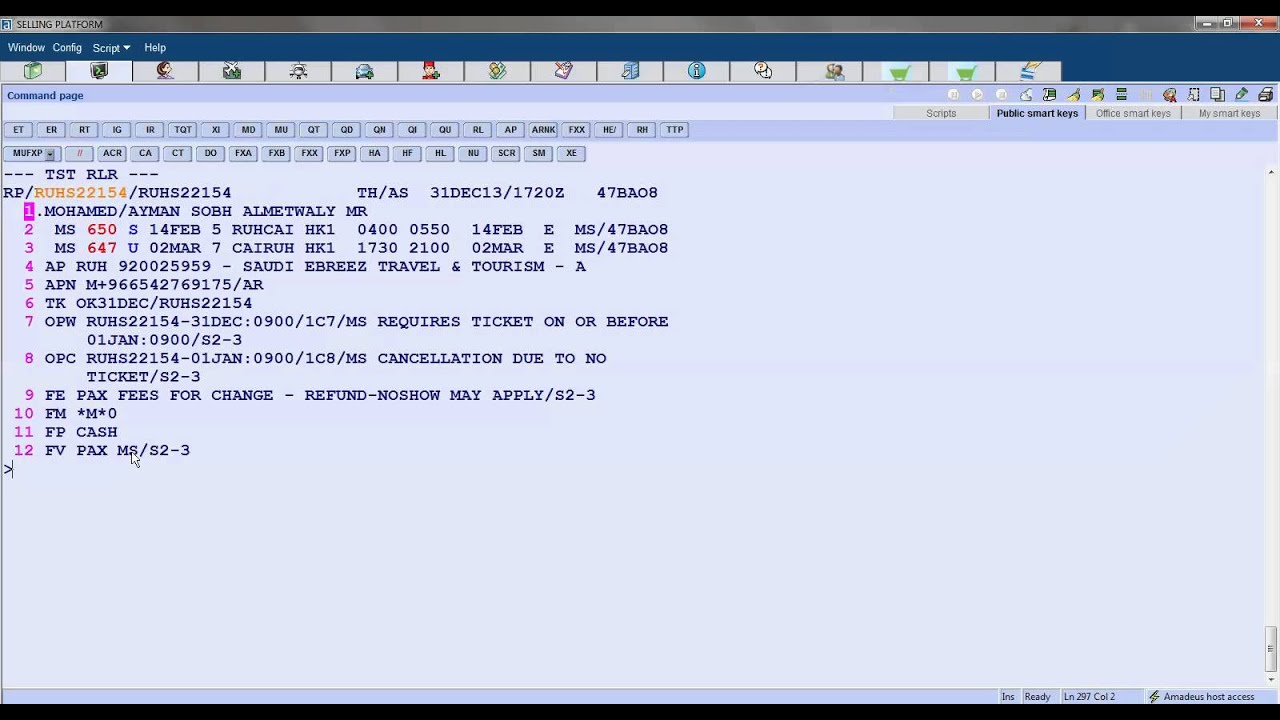Click the FXP smart key button
The image size is (1280, 720).
click(342, 154)
